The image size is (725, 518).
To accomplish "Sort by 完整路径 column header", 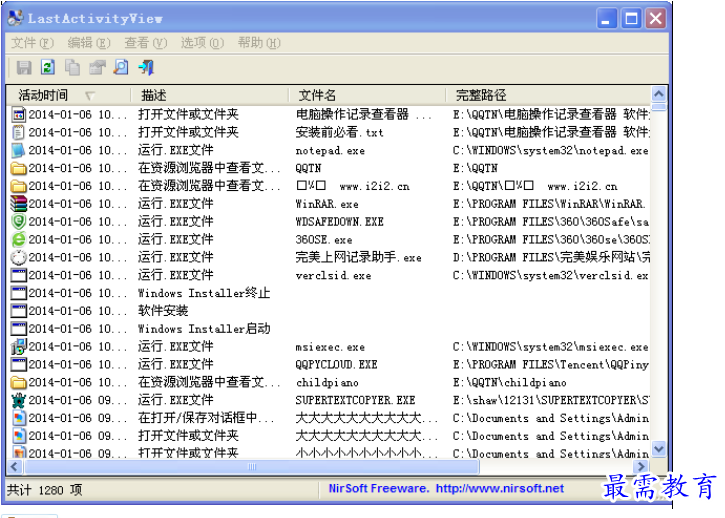I will pos(548,95).
